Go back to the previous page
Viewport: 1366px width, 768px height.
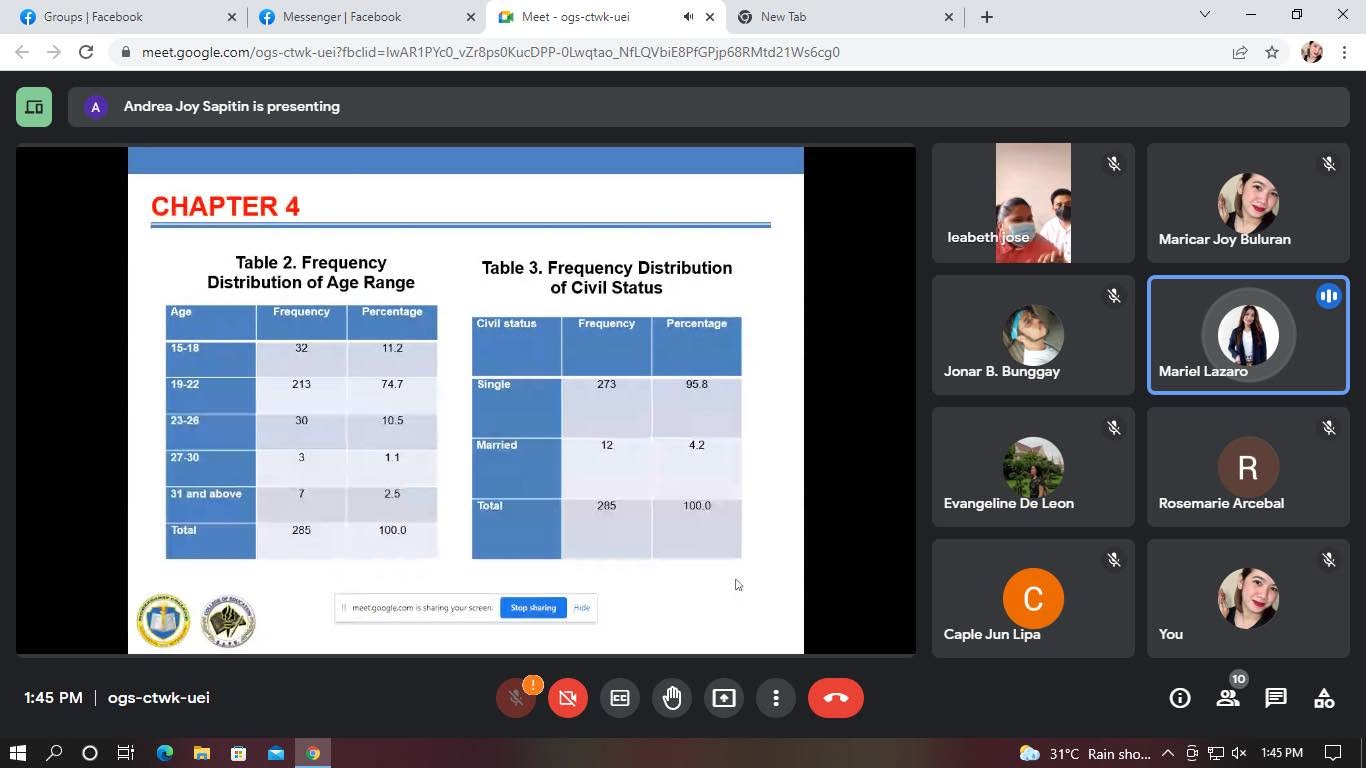pos(22,52)
